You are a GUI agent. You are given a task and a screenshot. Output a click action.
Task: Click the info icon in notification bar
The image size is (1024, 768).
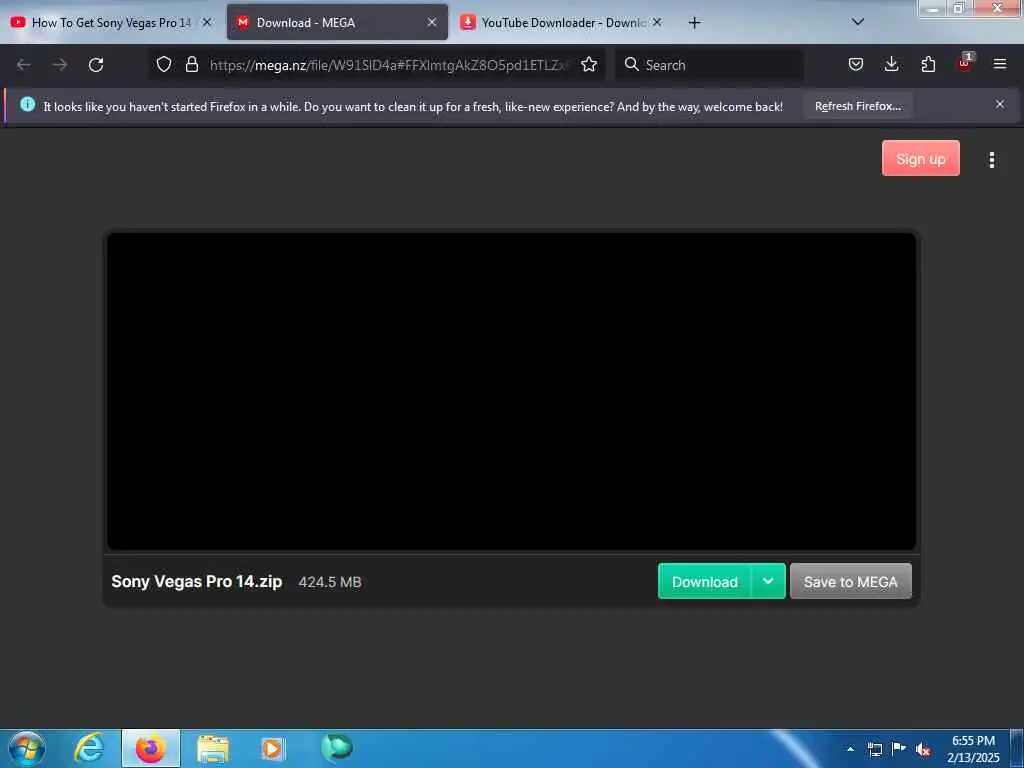click(x=27, y=104)
